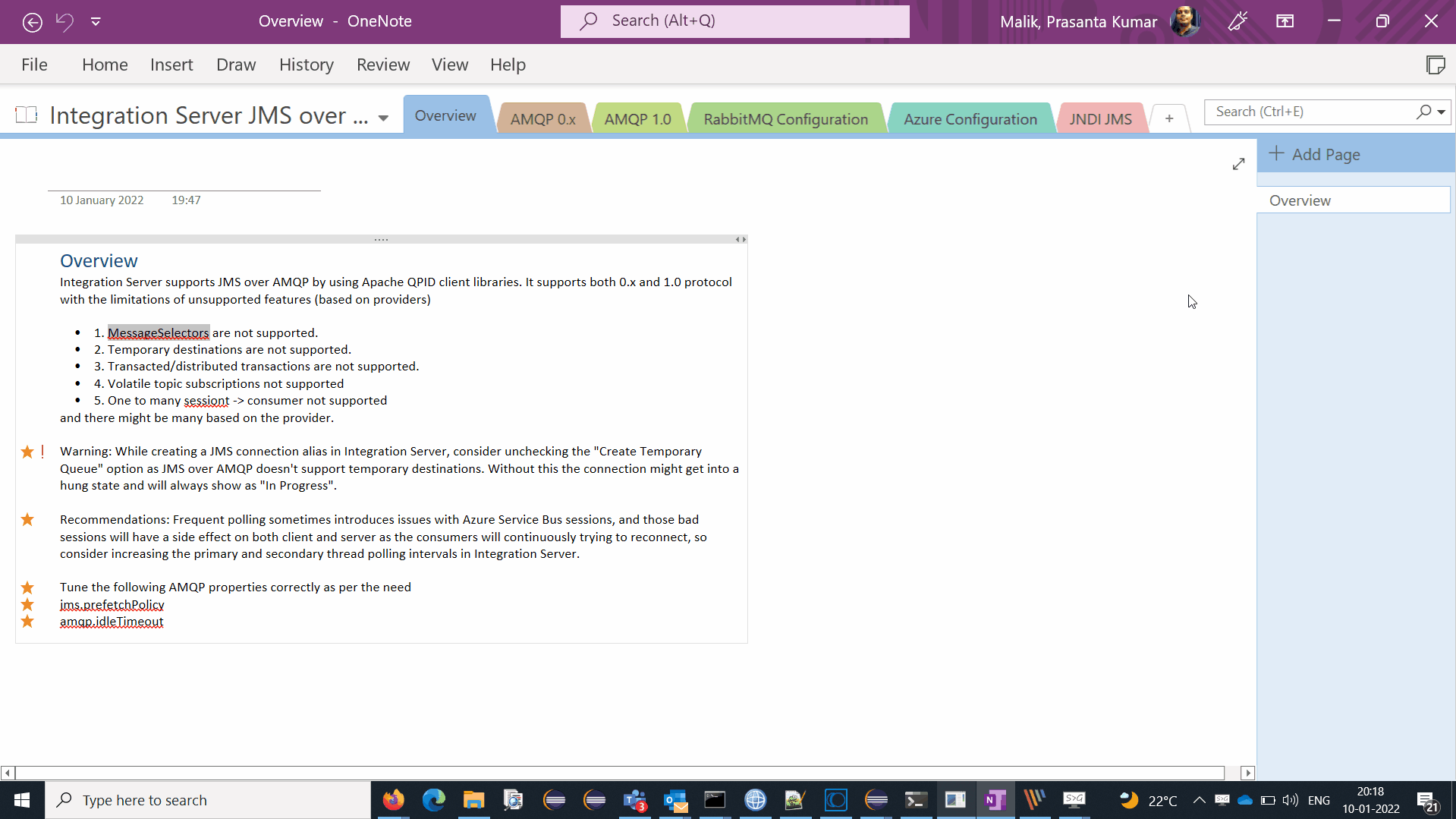Switch to AMQP 1.0 section tab
The height and width of the screenshot is (819, 1456).
tap(638, 119)
